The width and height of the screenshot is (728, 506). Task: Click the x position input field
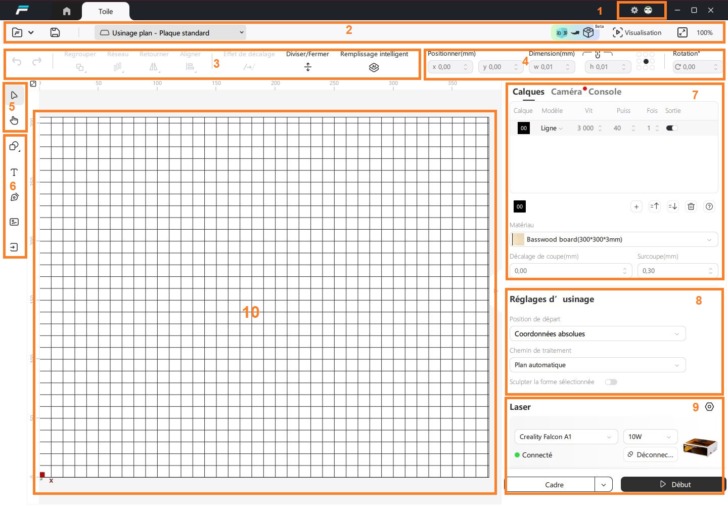pos(450,67)
